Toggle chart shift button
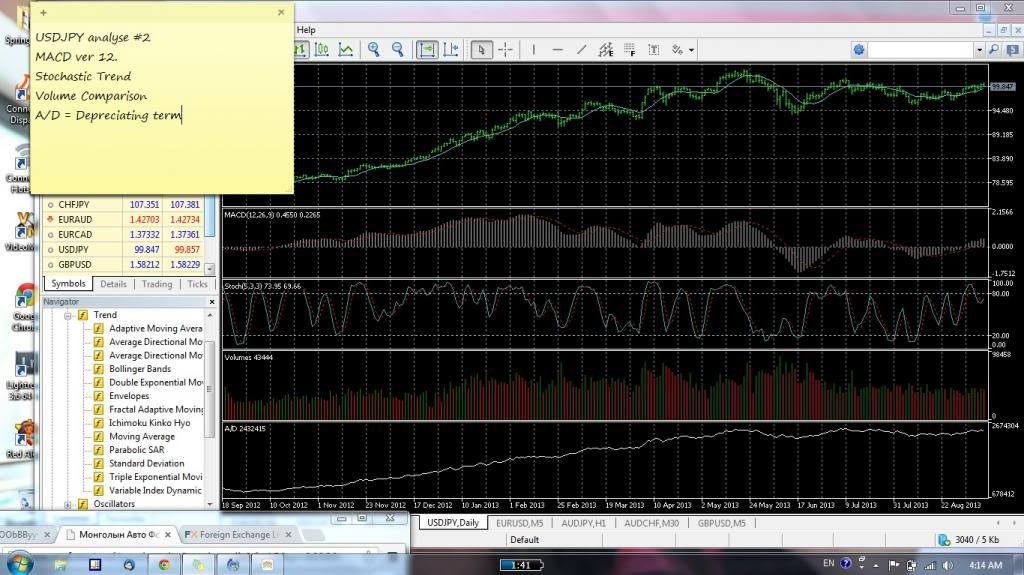 click(451, 49)
